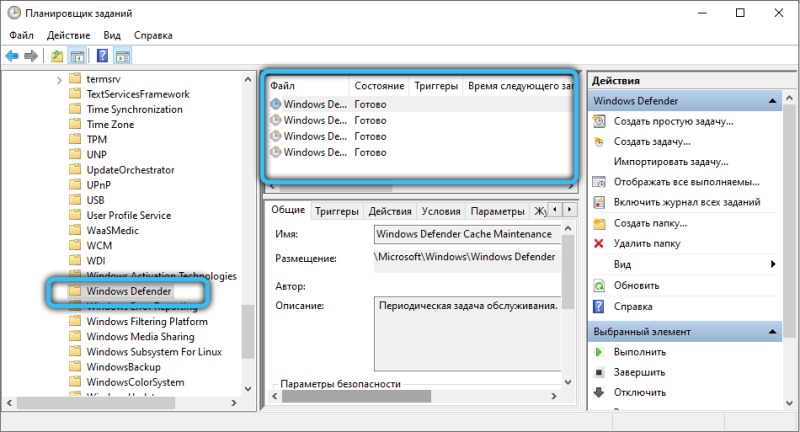
Task: Click 'Создать задачу...' action
Action: tap(652, 142)
